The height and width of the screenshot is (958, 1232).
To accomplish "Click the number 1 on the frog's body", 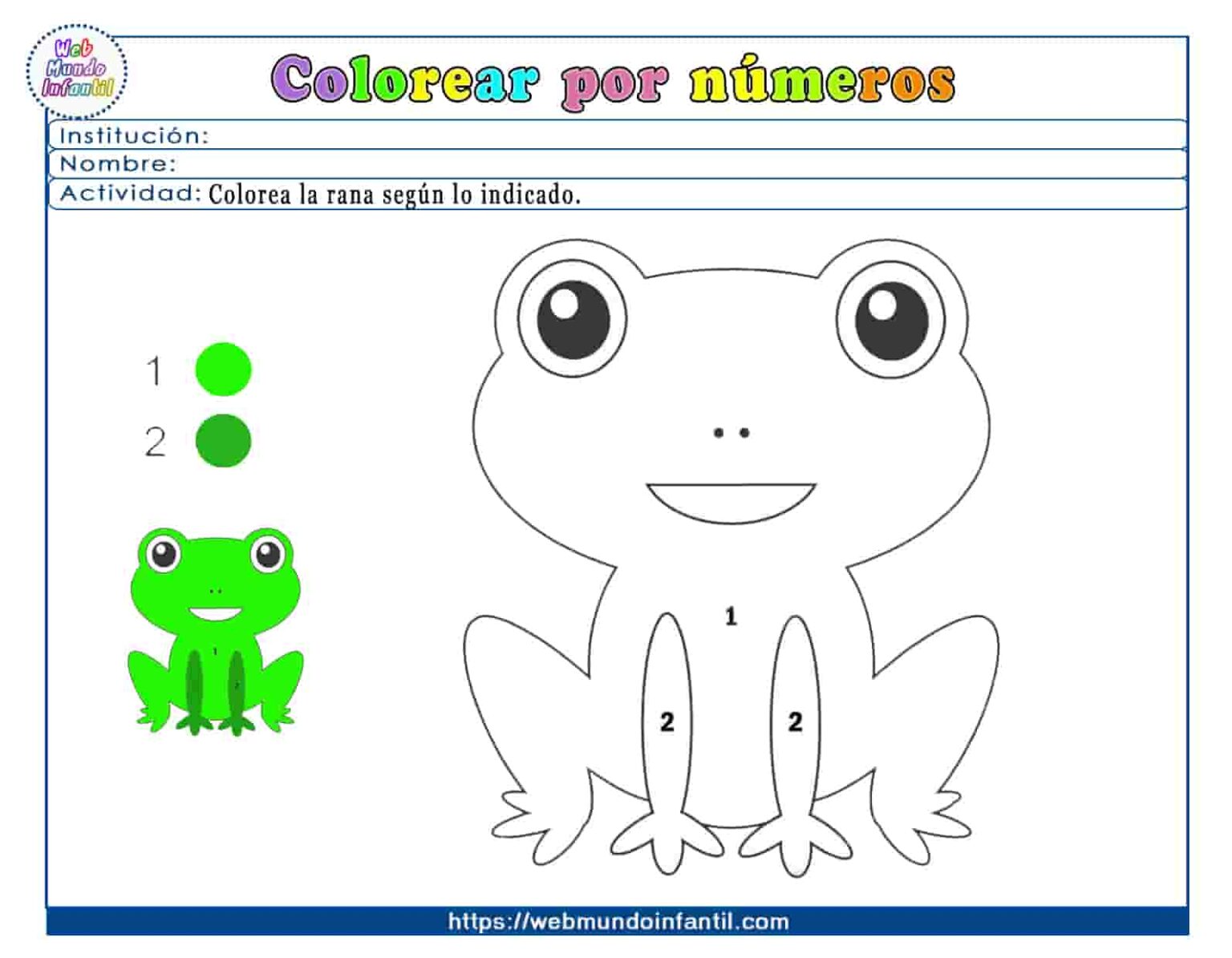I will click(730, 616).
